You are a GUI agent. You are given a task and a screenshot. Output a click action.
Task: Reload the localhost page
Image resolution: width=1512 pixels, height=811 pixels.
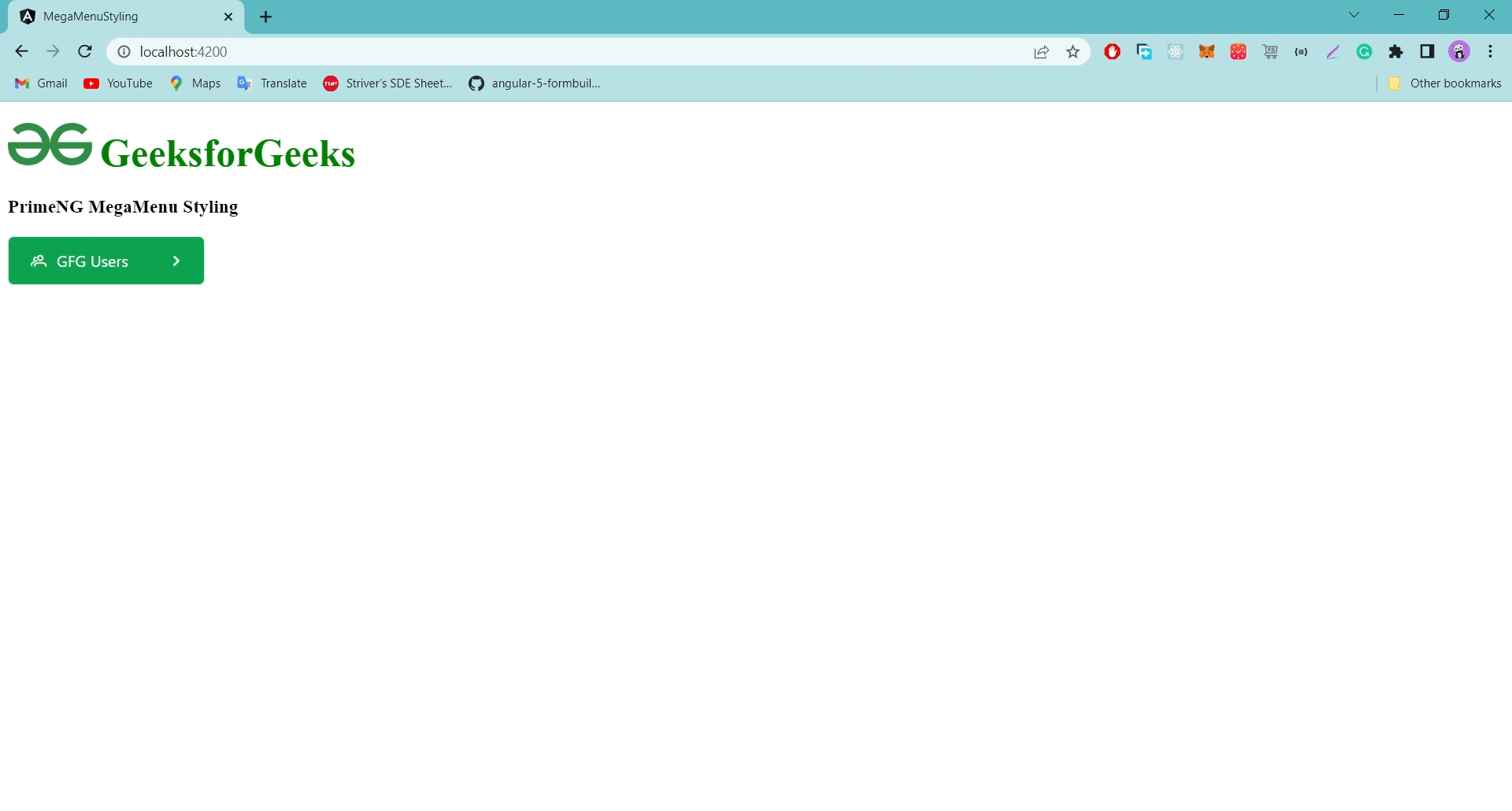tap(85, 52)
